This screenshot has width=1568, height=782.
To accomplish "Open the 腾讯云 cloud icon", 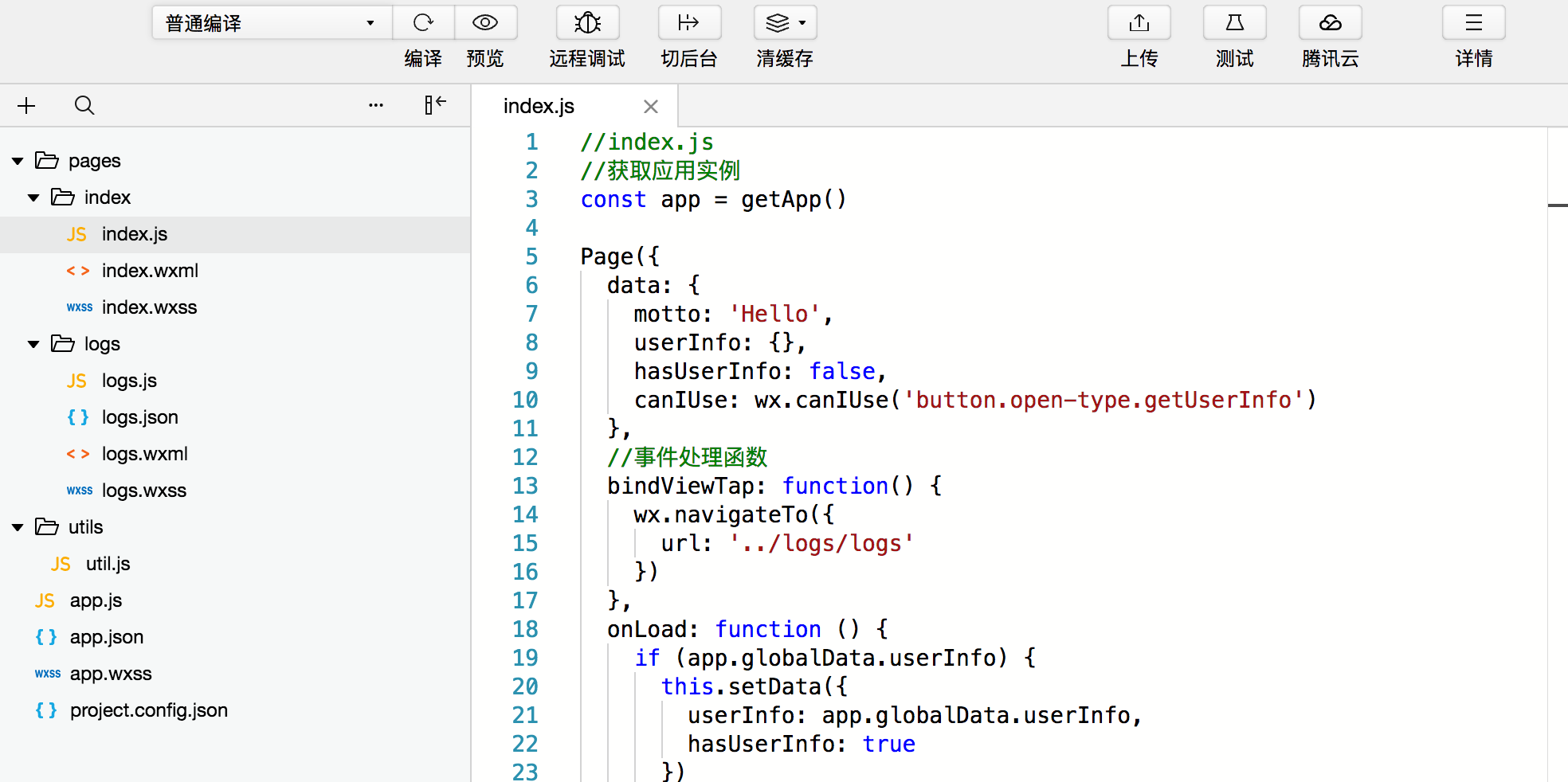I will (x=1331, y=23).
